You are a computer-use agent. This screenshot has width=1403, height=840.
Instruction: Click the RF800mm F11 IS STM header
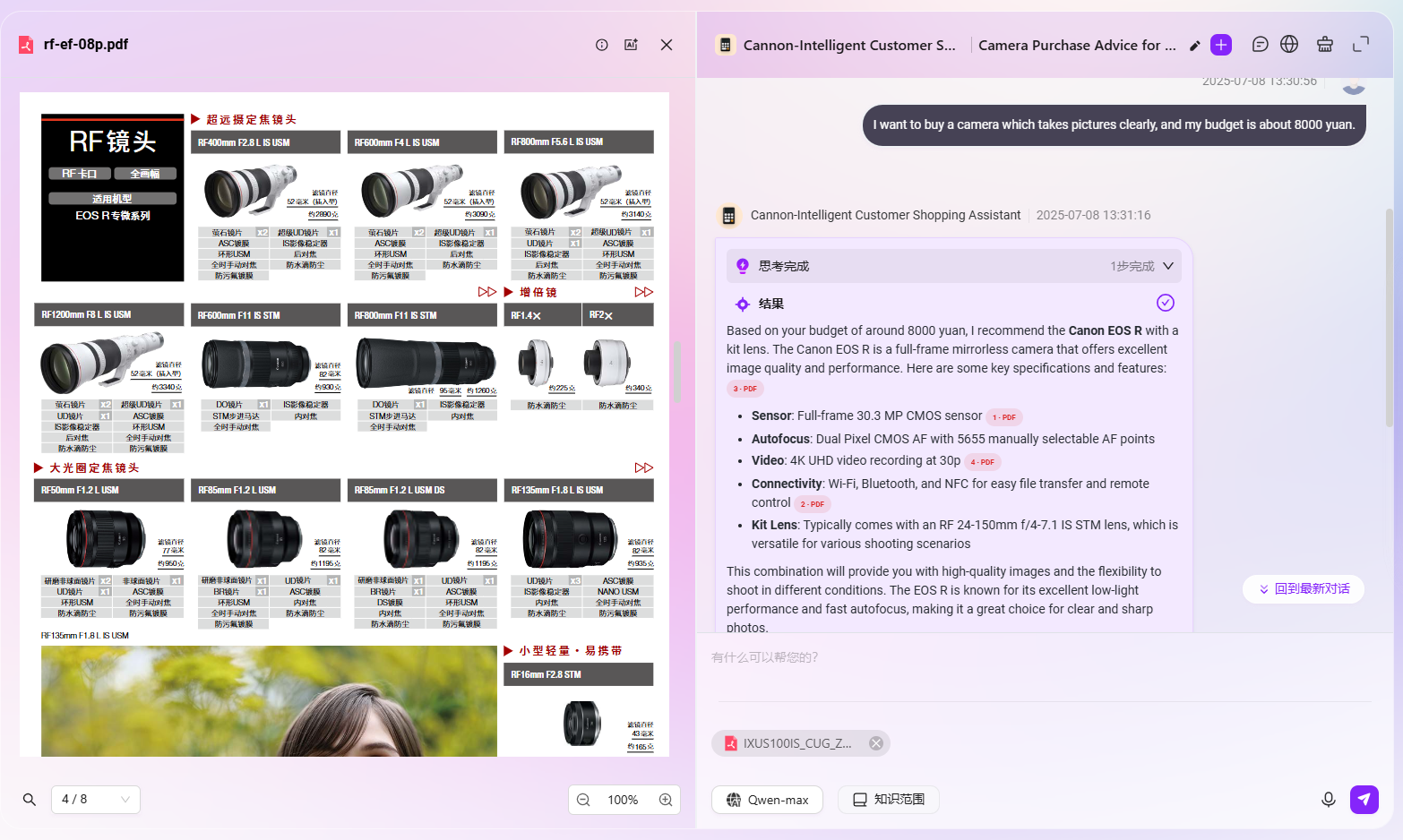[x=422, y=315]
